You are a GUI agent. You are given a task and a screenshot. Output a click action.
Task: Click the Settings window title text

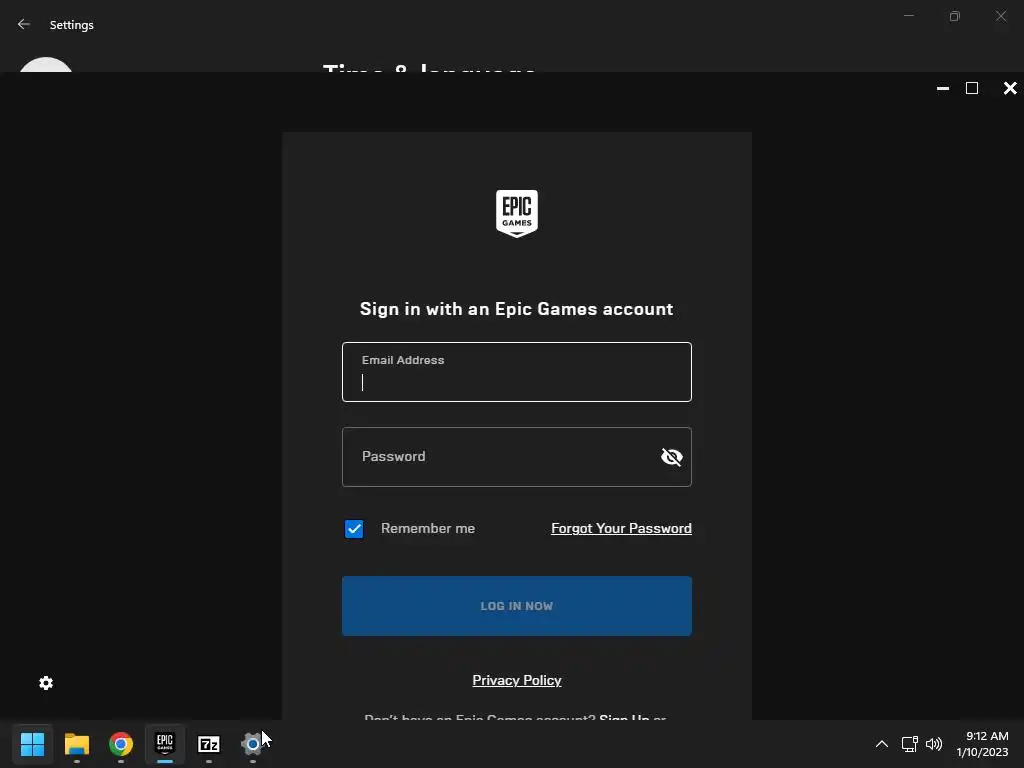coord(72,25)
